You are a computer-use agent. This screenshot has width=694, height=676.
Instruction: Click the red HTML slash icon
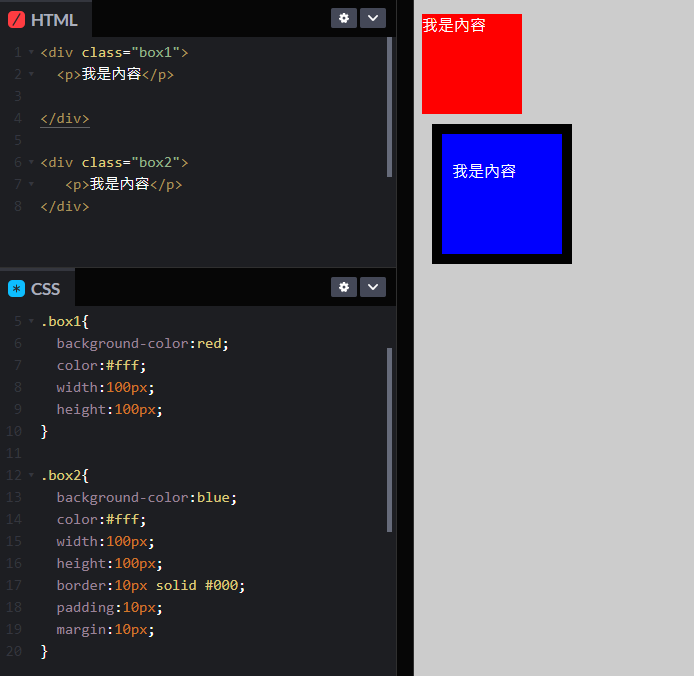pyautogui.click(x=16, y=20)
